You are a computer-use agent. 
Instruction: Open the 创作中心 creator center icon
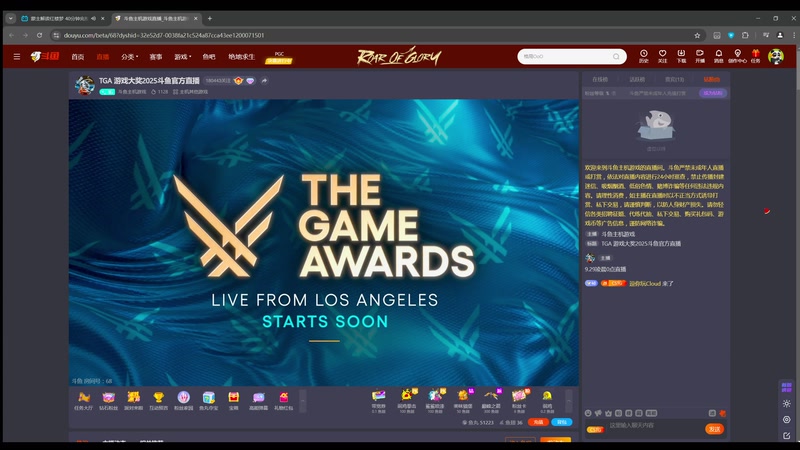point(737,56)
